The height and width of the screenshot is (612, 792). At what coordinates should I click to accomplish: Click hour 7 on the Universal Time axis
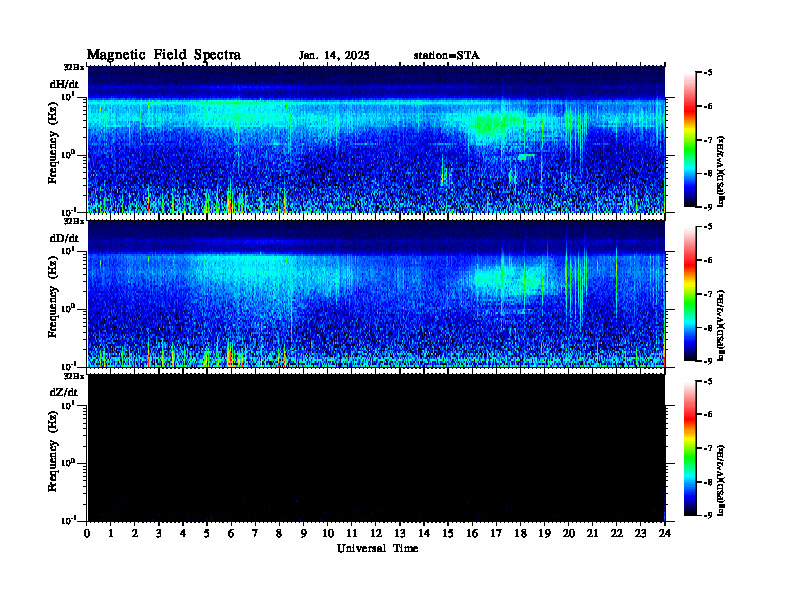click(x=255, y=533)
